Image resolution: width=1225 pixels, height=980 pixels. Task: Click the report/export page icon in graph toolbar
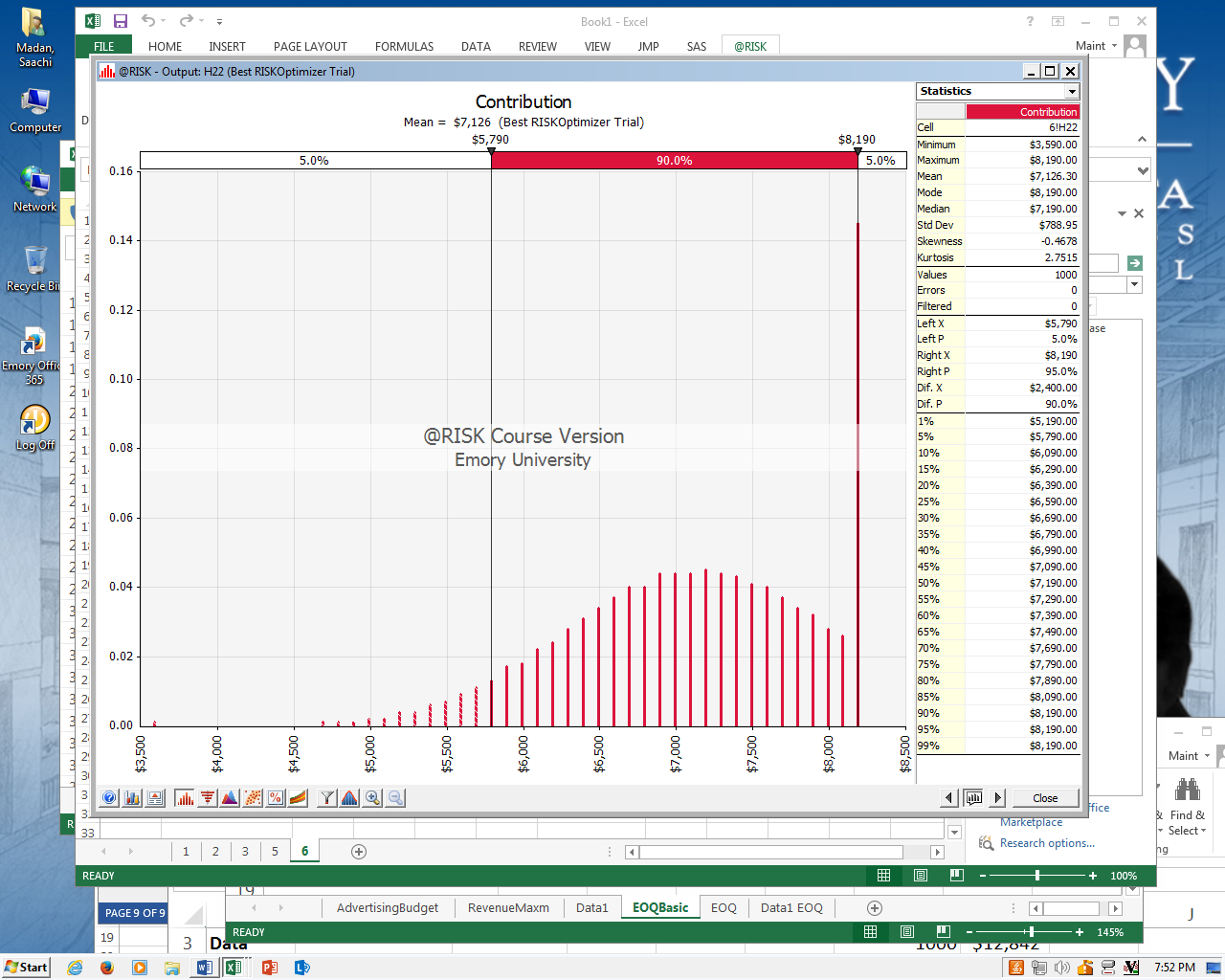pos(155,798)
